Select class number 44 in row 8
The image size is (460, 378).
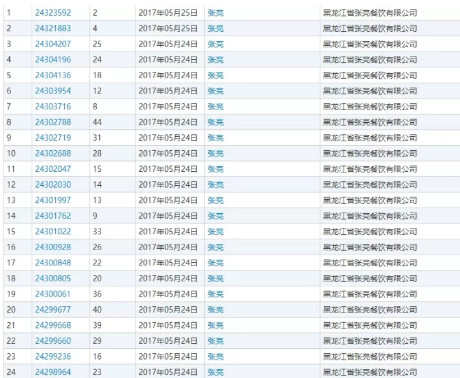tap(97, 122)
